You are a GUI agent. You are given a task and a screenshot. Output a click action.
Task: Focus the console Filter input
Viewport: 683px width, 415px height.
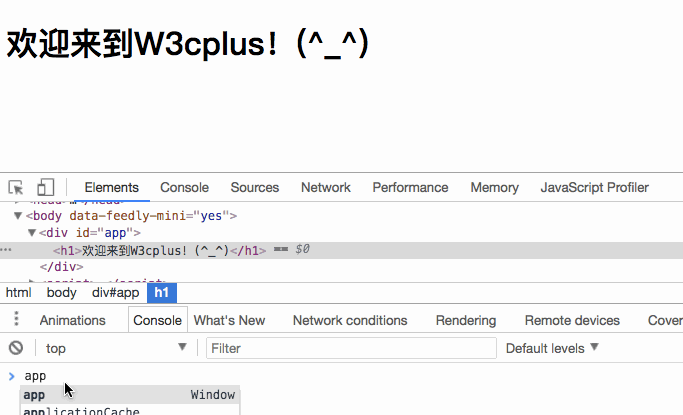[x=351, y=348]
